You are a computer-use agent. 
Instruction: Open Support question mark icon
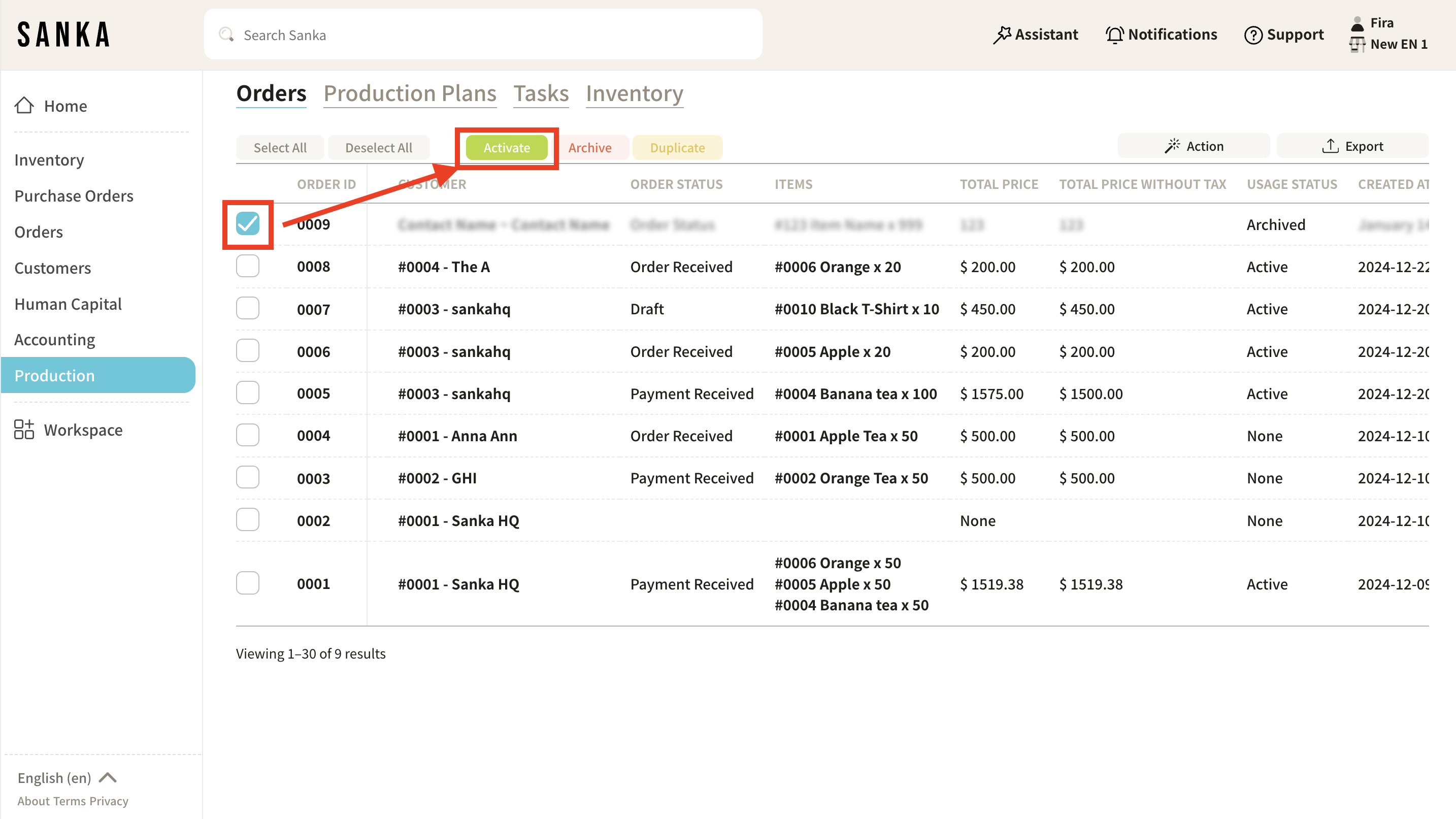click(1252, 35)
